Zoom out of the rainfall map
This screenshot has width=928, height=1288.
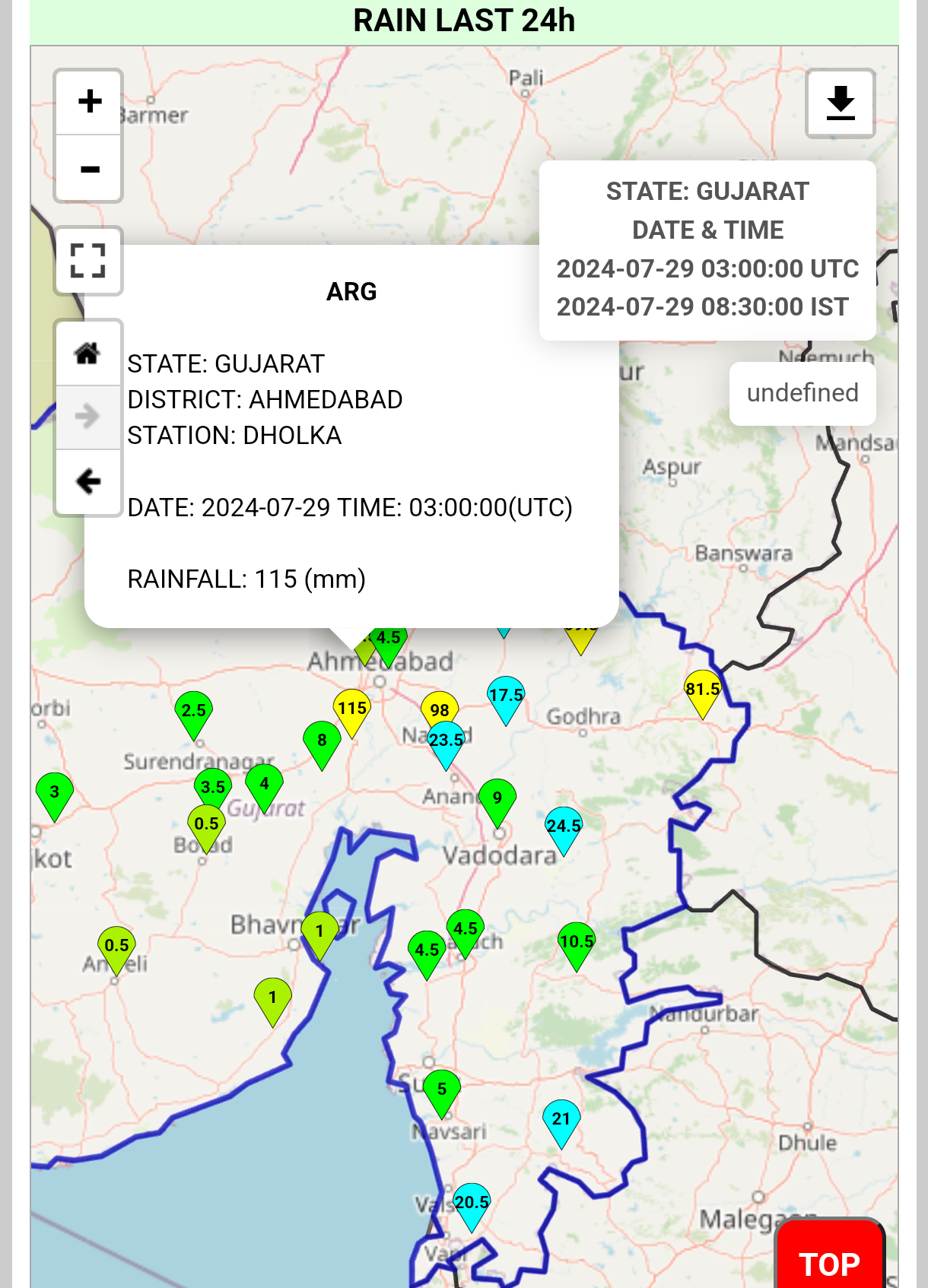tap(89, 169)
